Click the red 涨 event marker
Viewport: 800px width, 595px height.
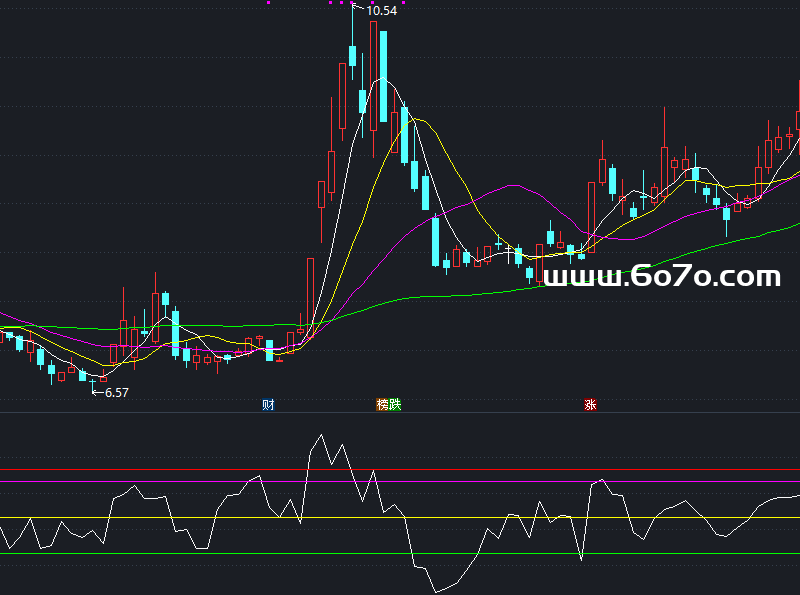pyautogui.click(x=590, y=405)
